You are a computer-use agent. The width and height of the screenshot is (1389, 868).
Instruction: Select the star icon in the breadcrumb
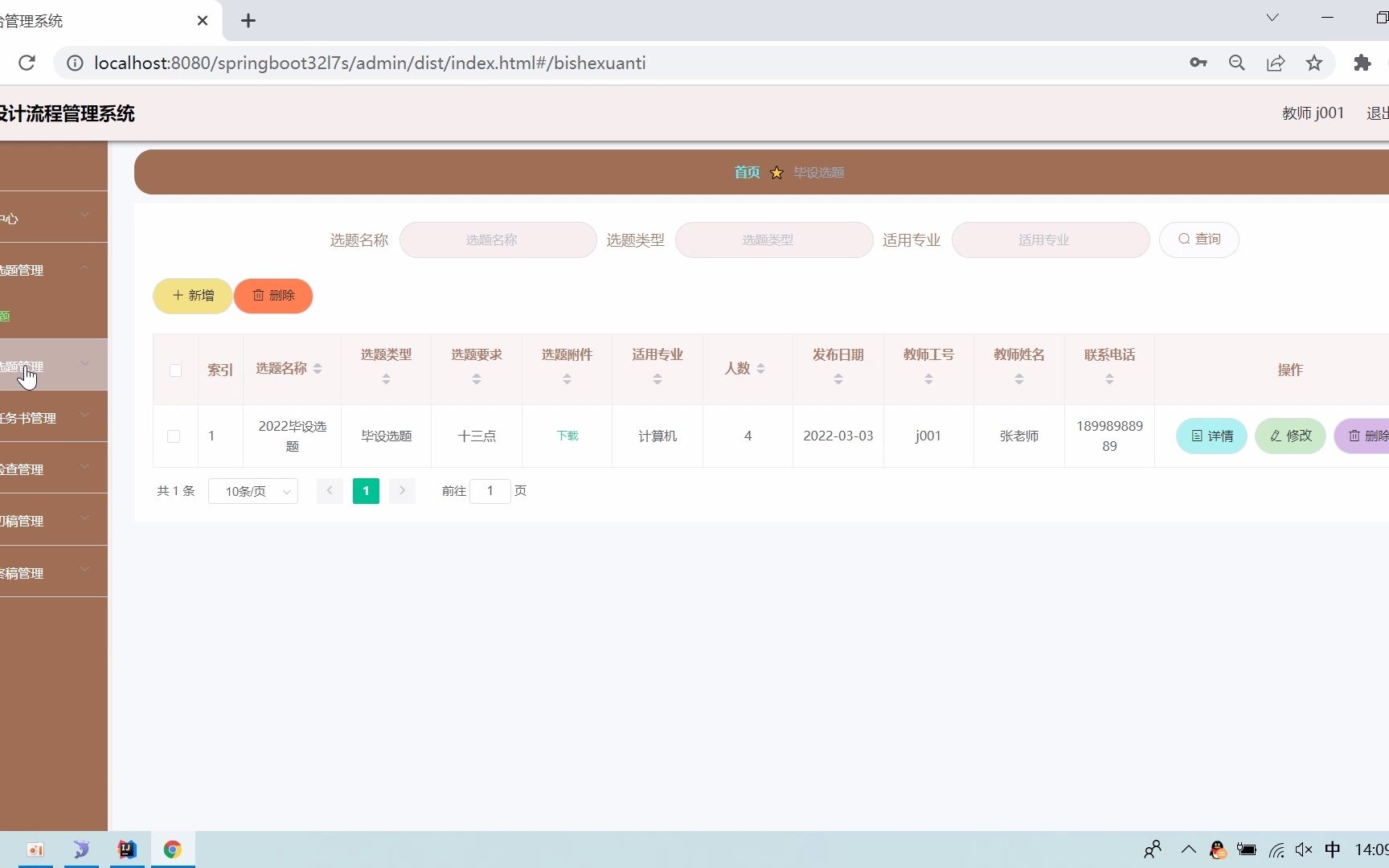(776, 172)
